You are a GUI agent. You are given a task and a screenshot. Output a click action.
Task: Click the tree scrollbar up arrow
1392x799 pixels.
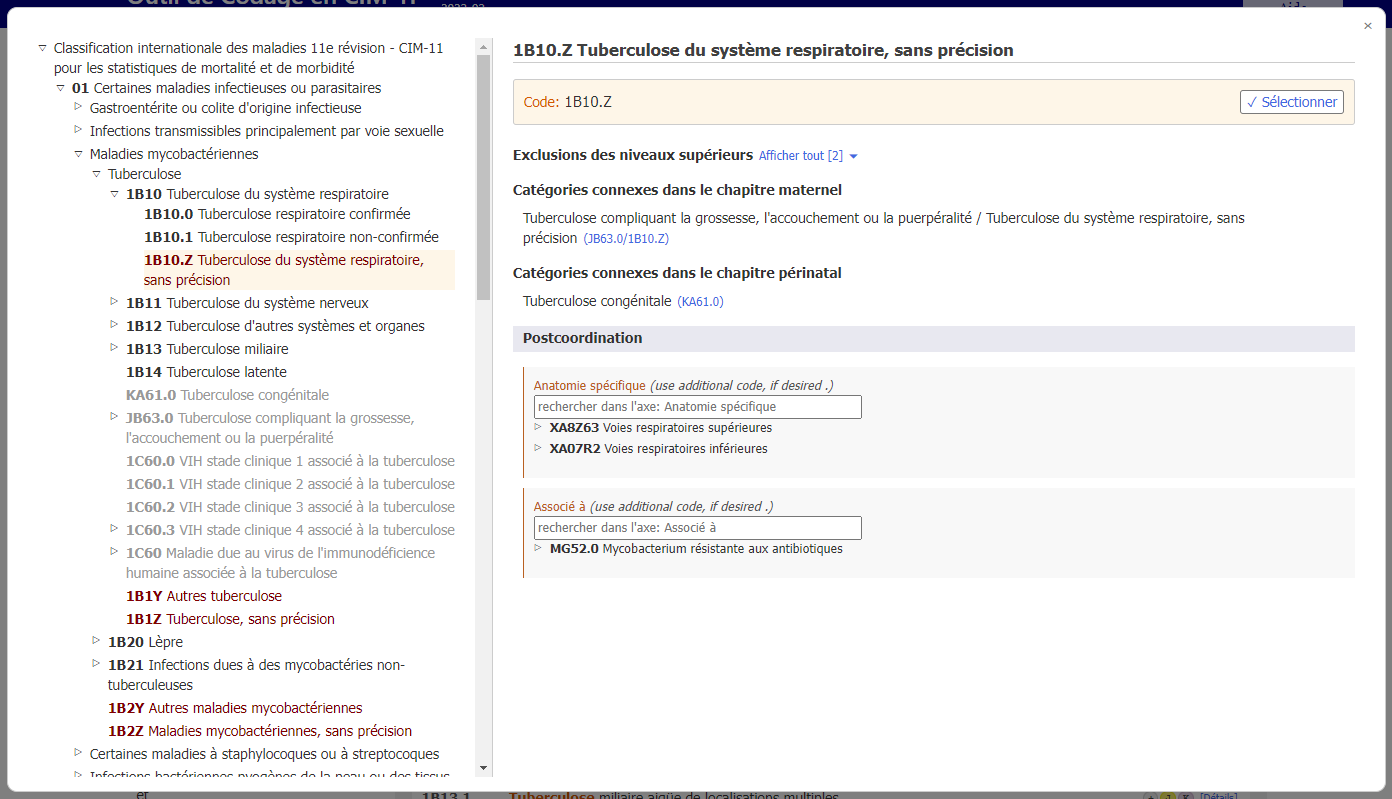tap(484, 47)
